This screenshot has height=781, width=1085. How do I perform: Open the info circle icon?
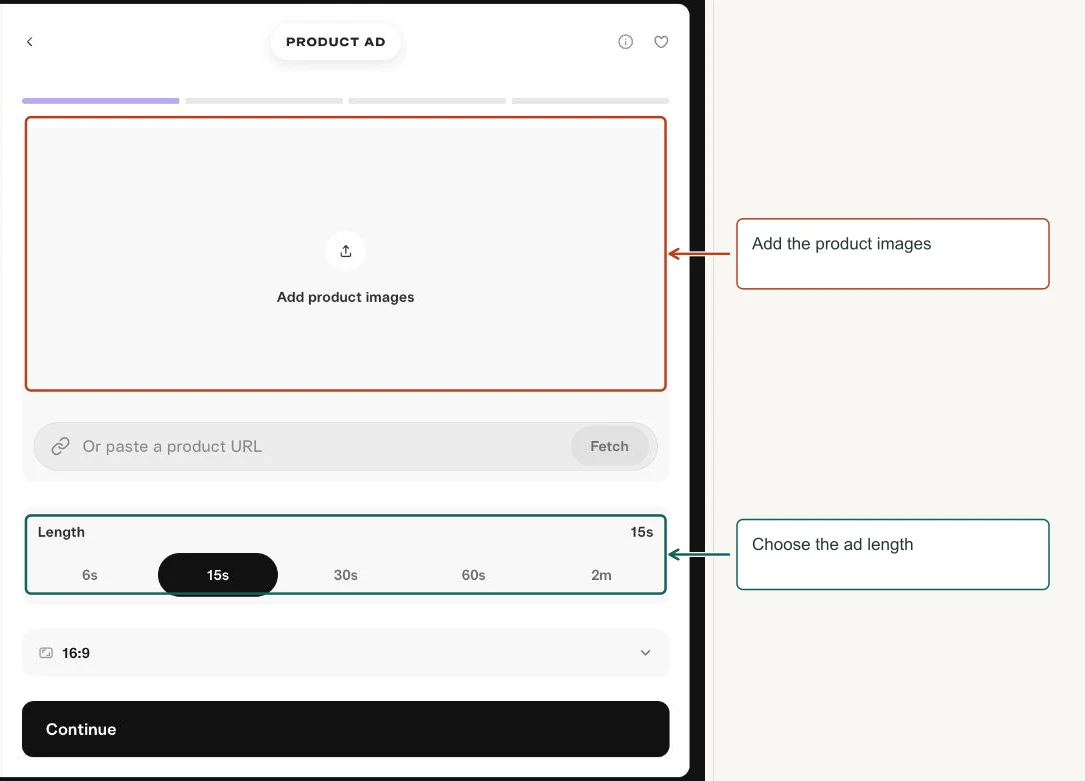[626, 42]
